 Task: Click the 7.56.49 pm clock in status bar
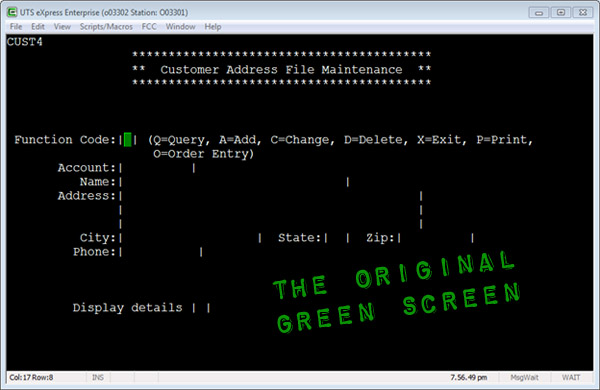468,377
